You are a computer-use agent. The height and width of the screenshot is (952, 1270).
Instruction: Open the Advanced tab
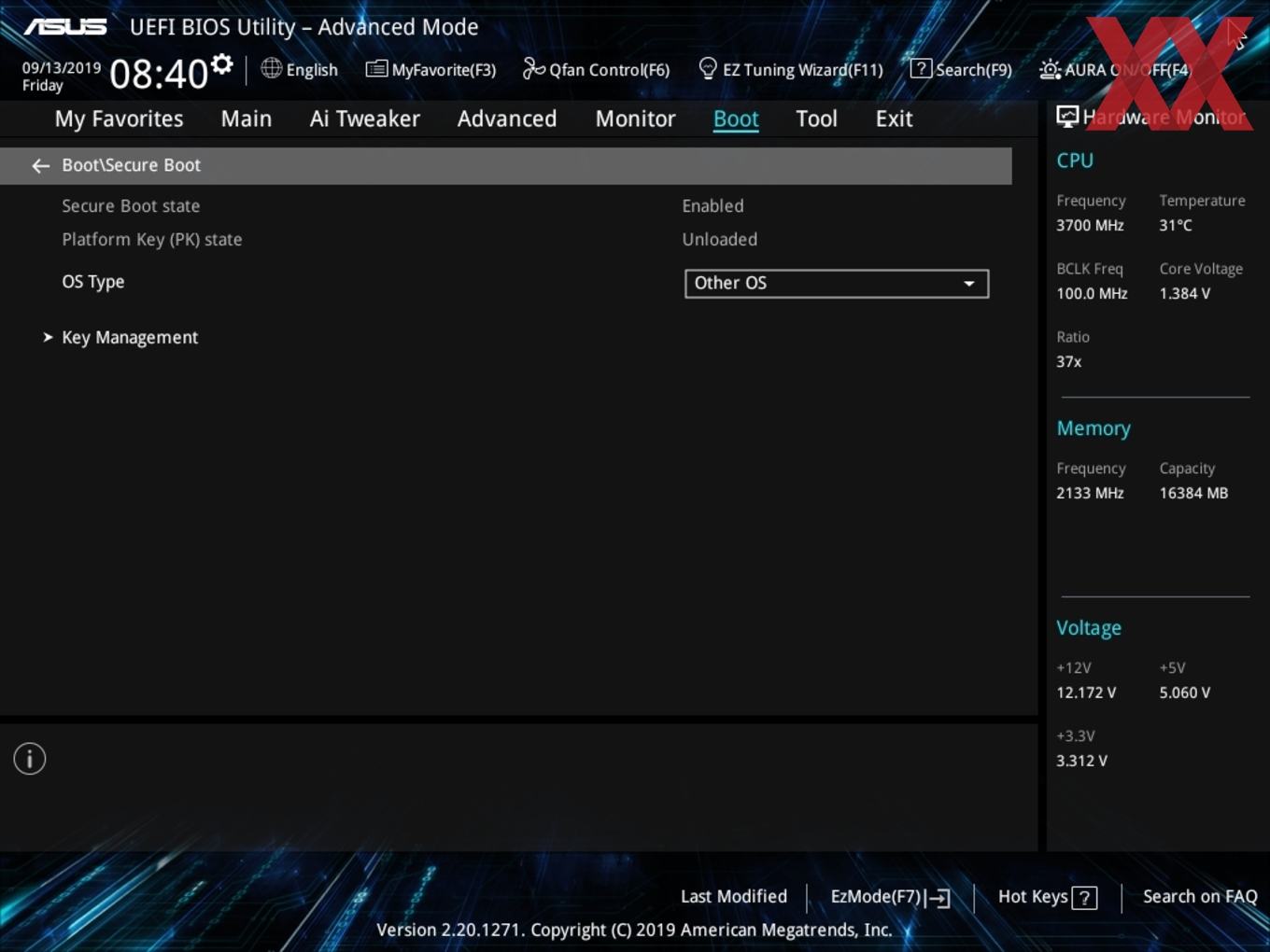507,119
